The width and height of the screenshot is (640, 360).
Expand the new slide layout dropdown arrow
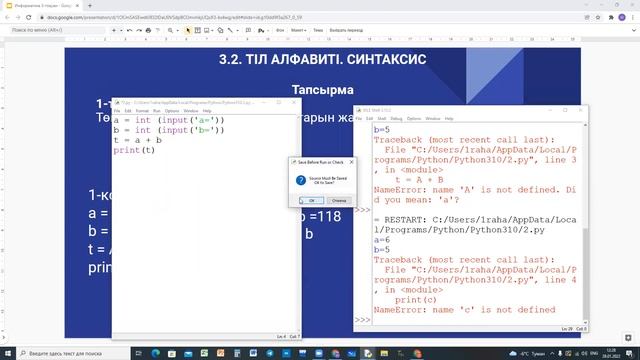click(x=121, y=30)
